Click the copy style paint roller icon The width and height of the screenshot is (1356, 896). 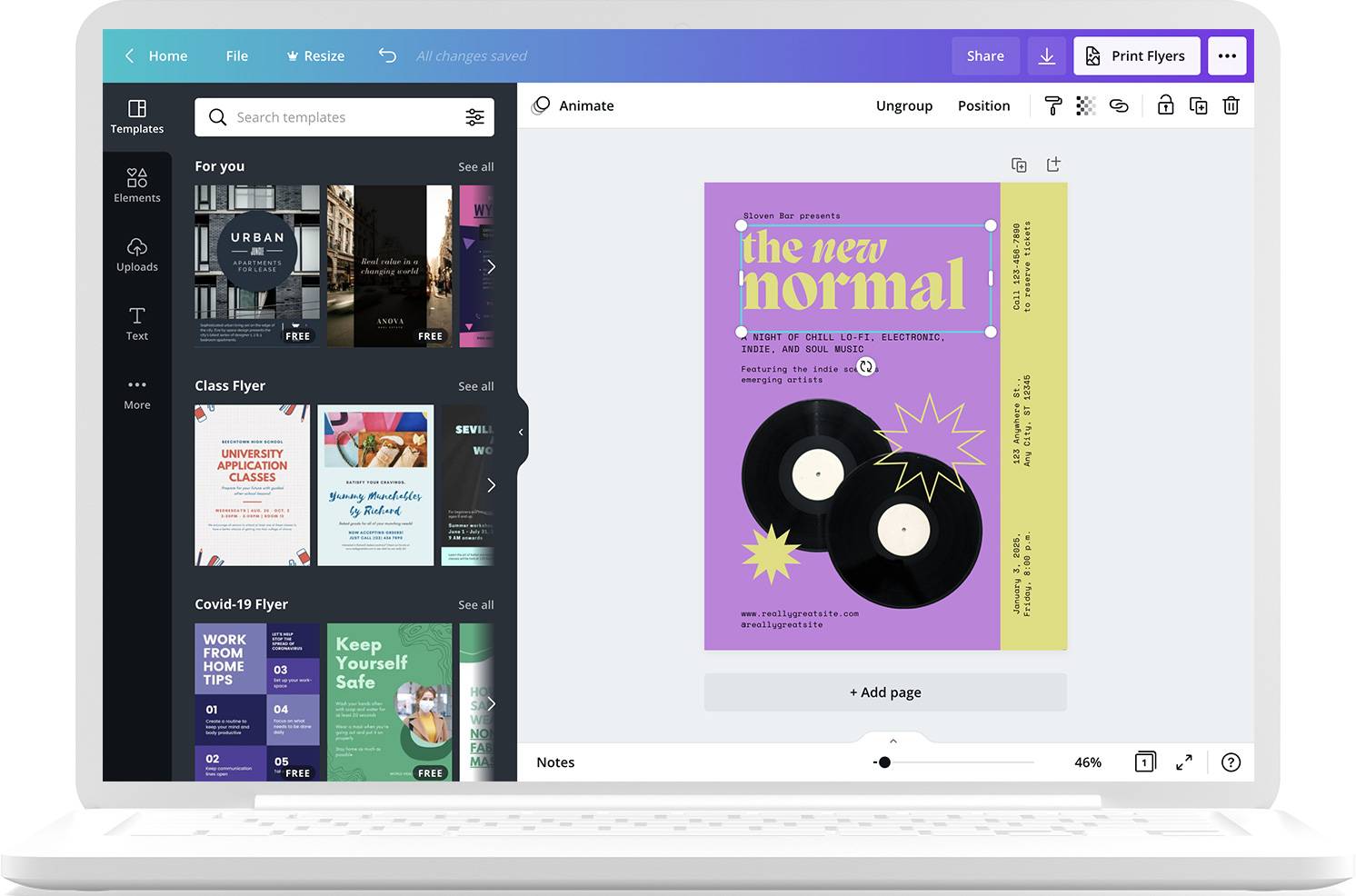pyautogui.click(x=1052, y=106)
